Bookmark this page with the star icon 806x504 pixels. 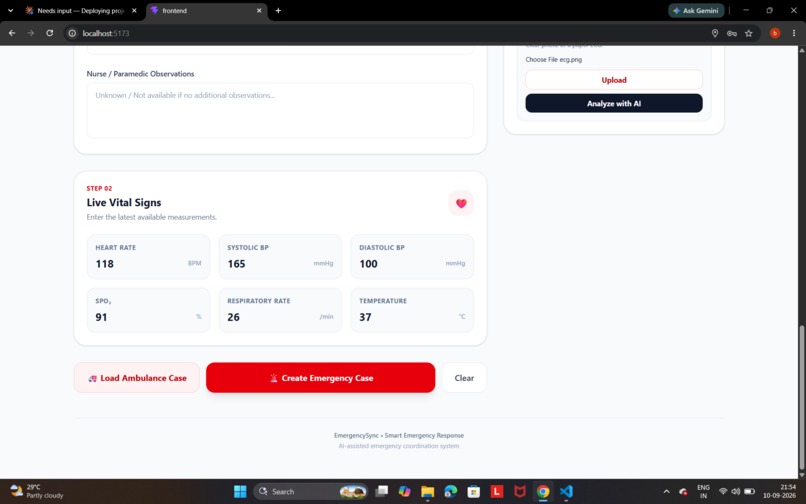[x=748, y=33]
